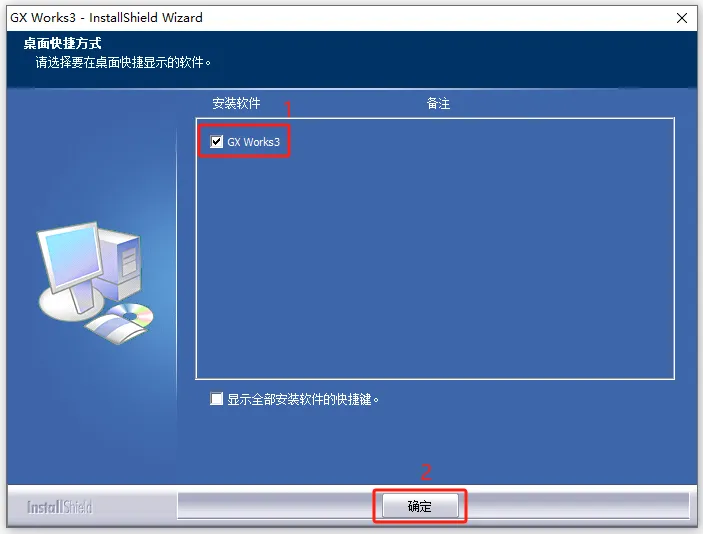Click the InstallShield logo
The image size is (703, 534).
click(x=59, y=507)
